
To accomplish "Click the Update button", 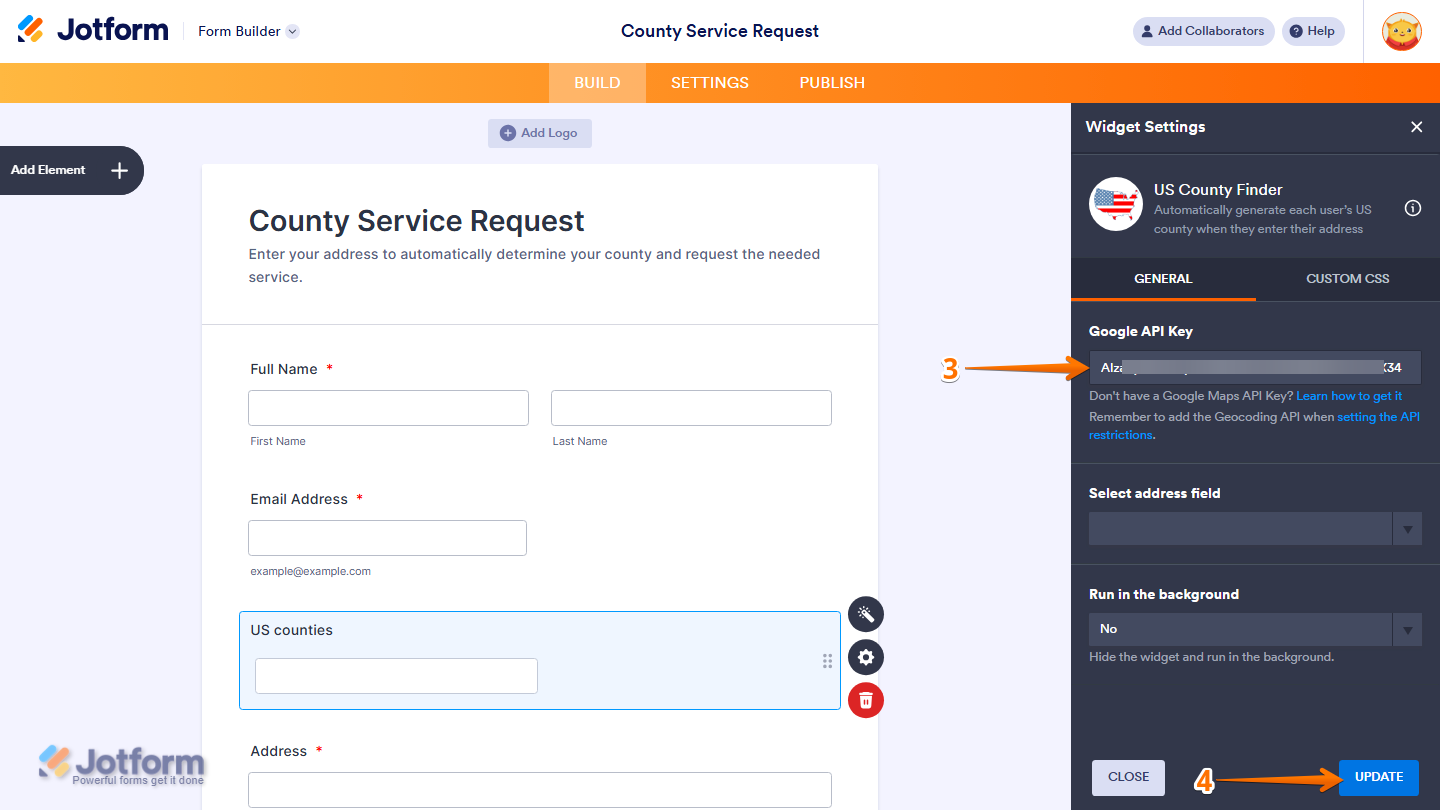I will click(x=1378, y=777).
